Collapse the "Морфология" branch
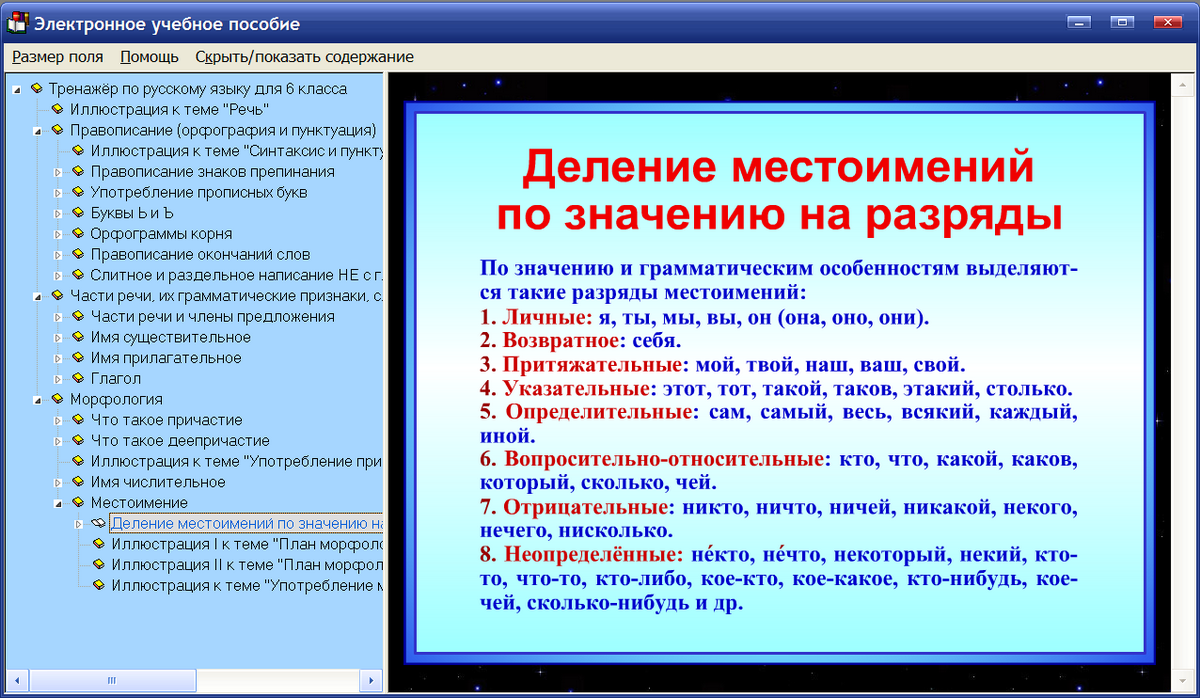Viewport: 1200px width, 698px height. tap(36, 398)
